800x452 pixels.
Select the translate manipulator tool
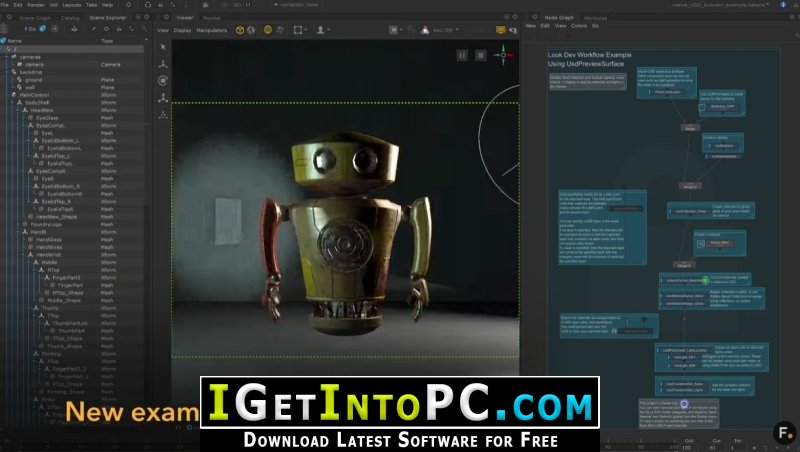(x=163, y=64)
